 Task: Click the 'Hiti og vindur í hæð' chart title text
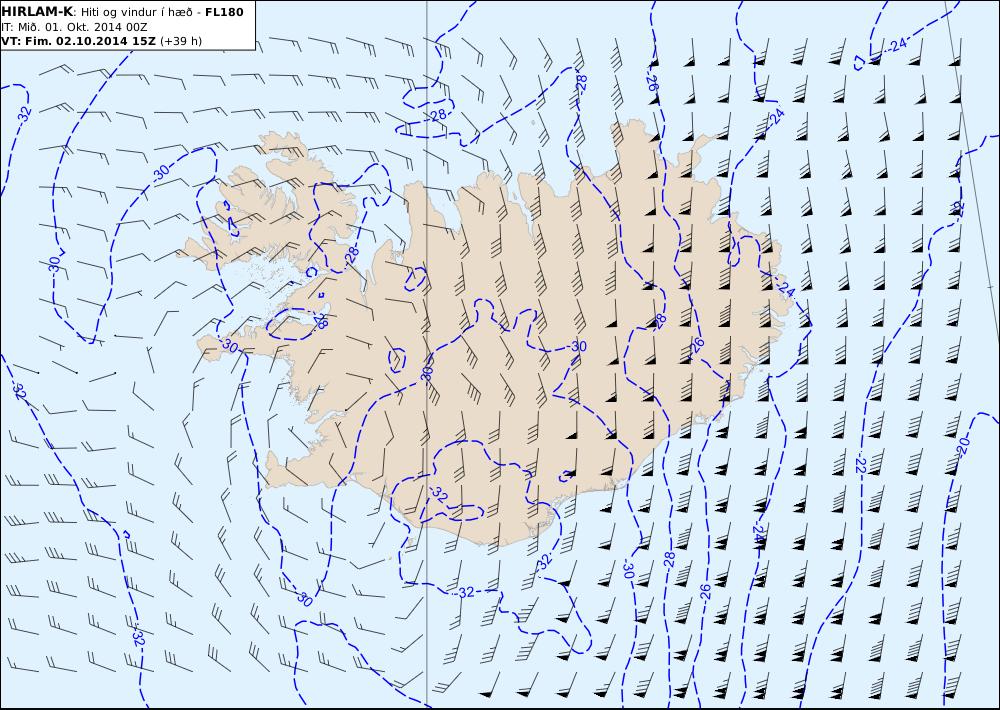(x=137, y=12)
